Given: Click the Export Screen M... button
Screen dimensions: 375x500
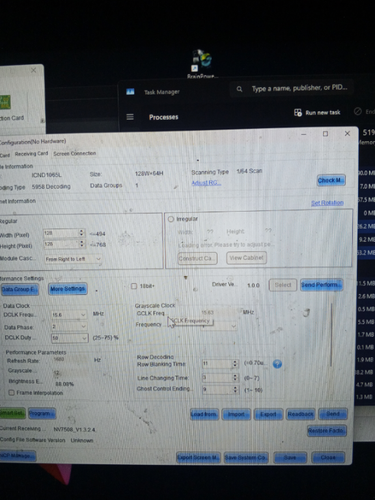Looking at the screenshot, I should [x=198, y=458].
